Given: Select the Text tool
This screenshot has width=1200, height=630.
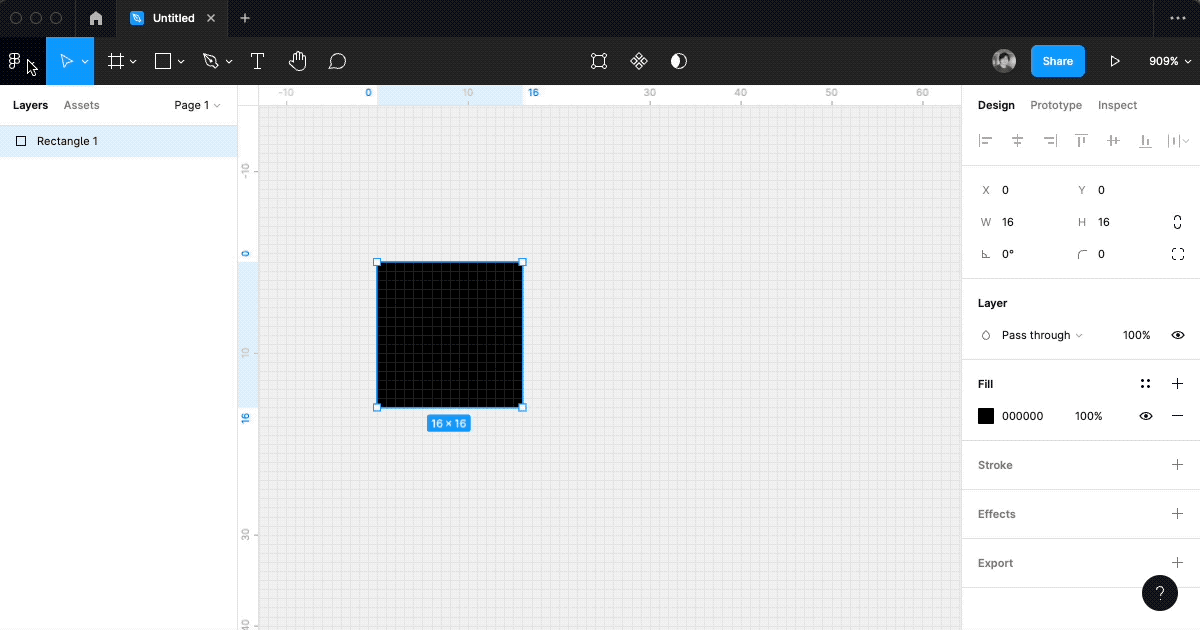Looking at the screenshot, I should coord(257,61).
